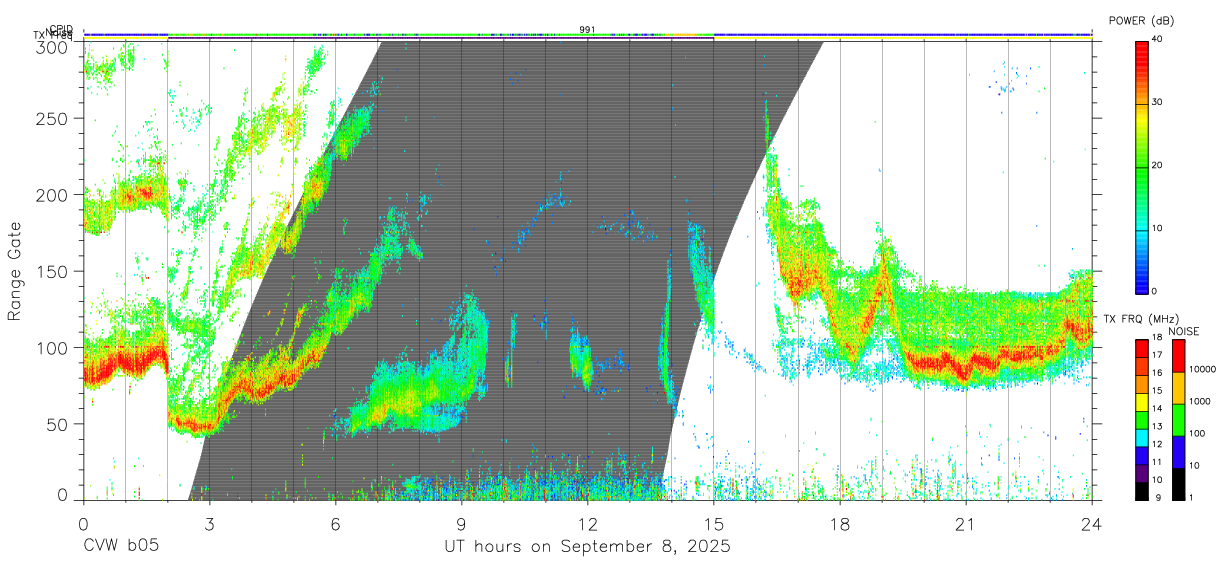Click the UT hour 12 tick label

(x=587, y=523)
